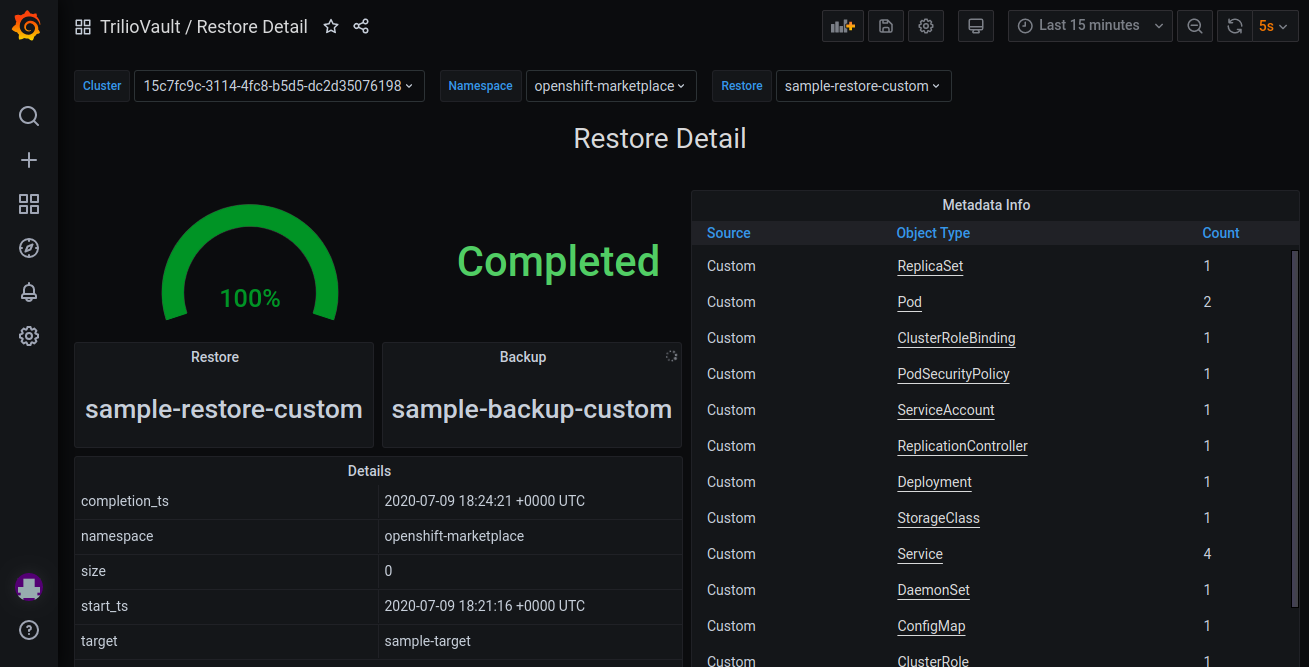Open the user profile avatar
Viewport: 1309px width, 667px height.
(29, 587)
